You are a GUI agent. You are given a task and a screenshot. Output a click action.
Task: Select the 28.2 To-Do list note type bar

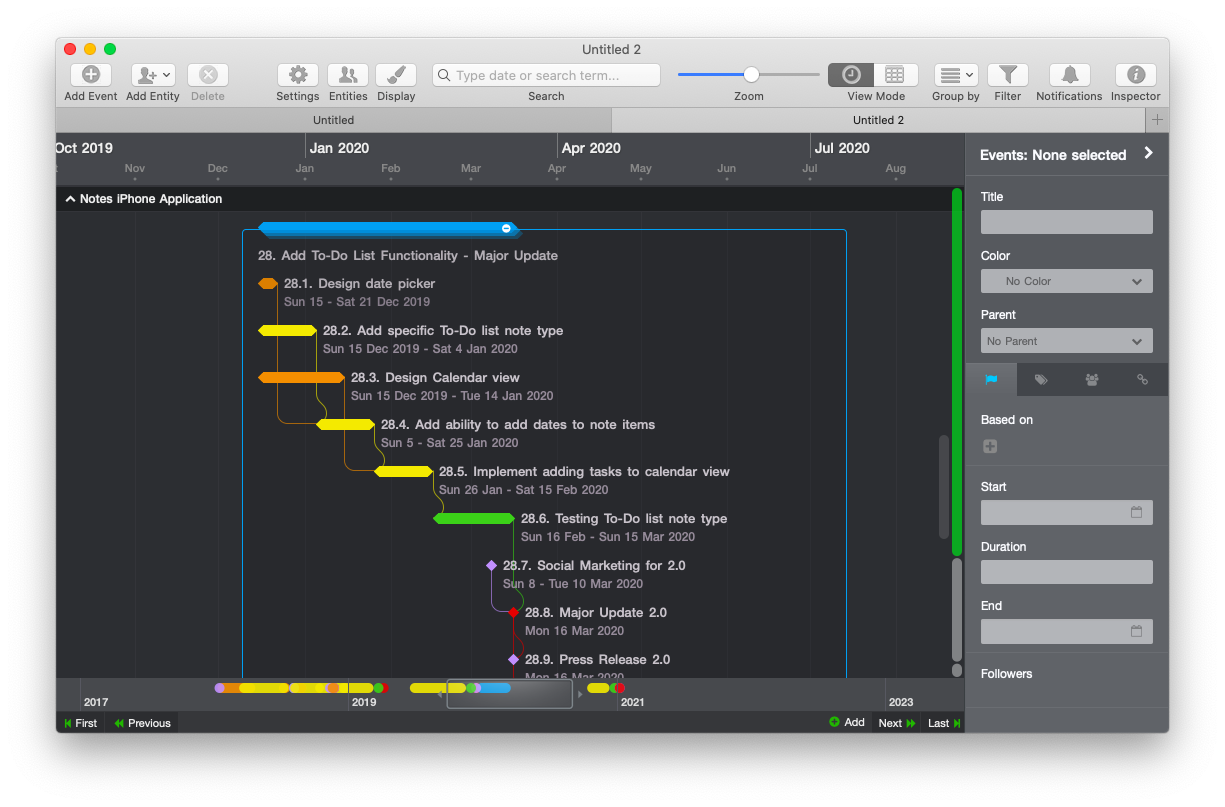(287, 331)
